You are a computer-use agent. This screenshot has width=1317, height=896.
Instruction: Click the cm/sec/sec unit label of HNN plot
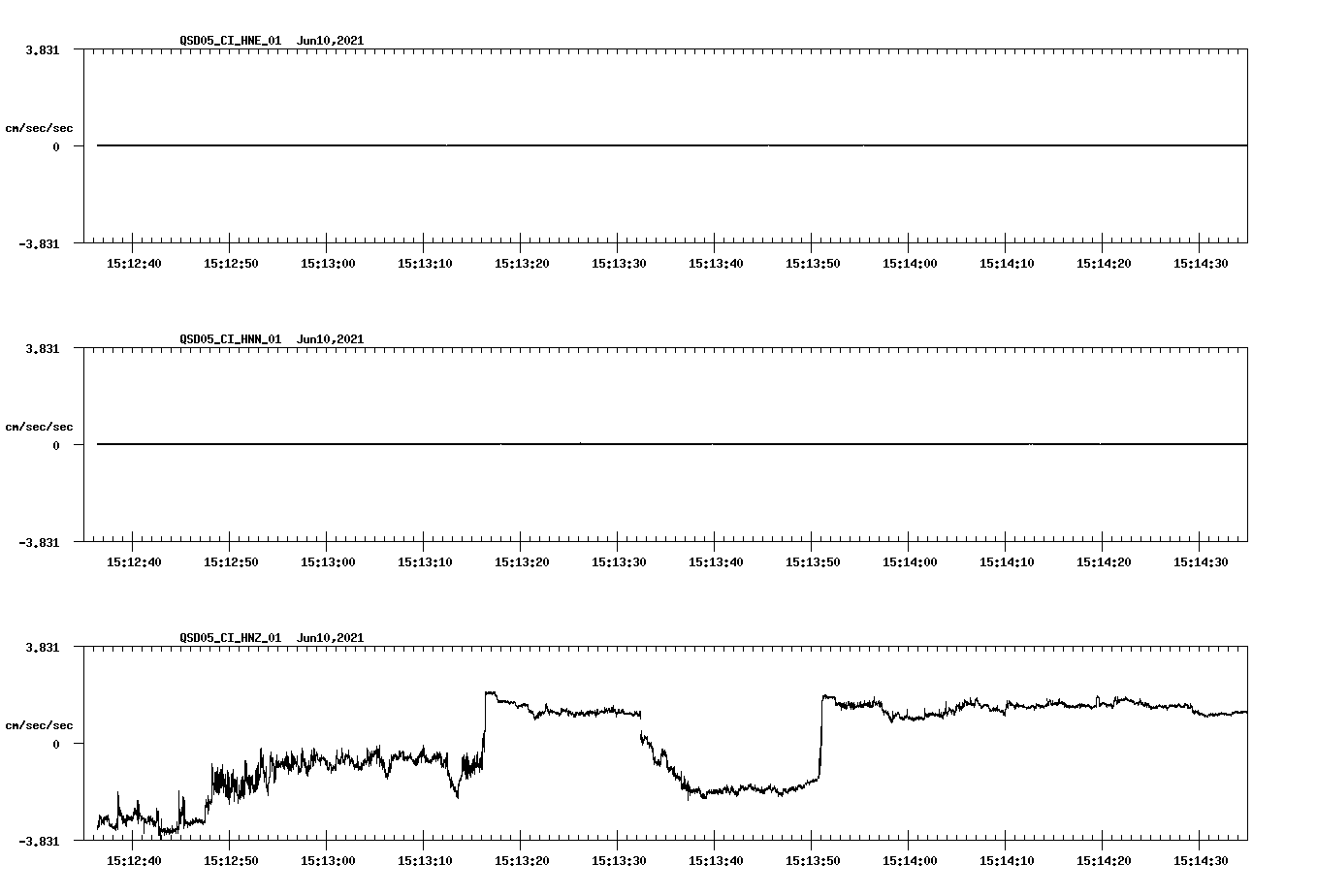pyautogui.click(x=39, y=427)
